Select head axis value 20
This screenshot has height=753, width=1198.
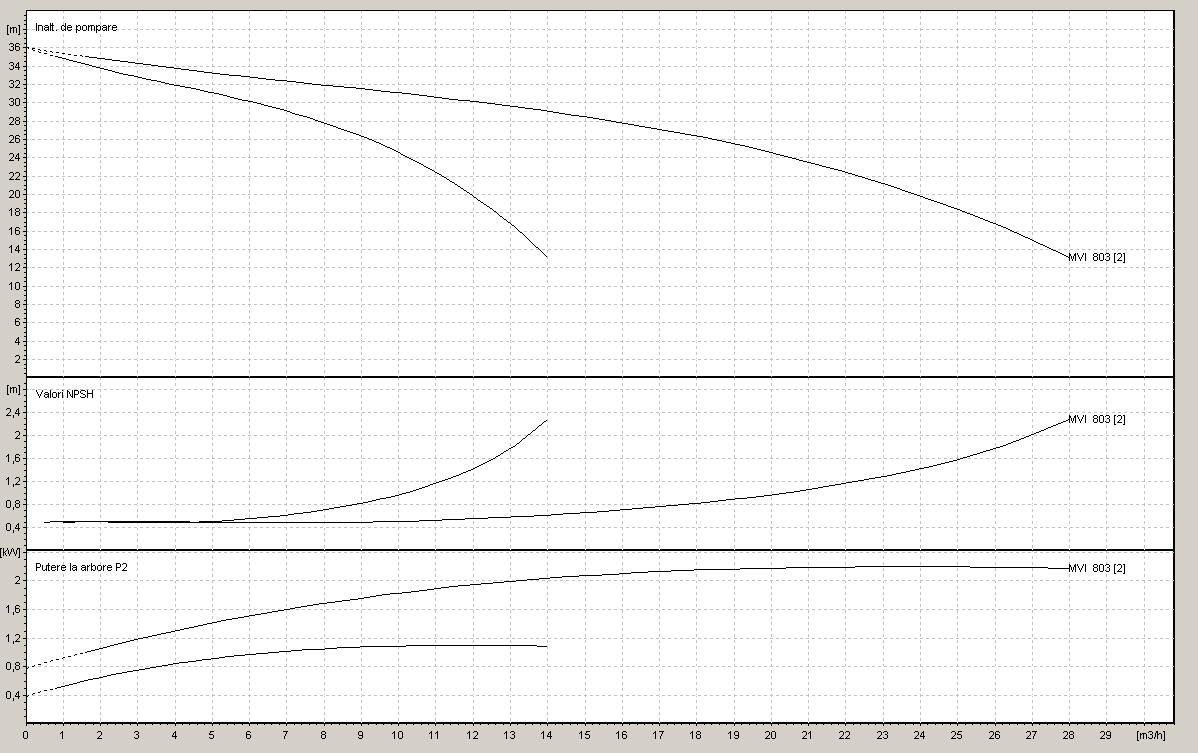click(14, 194)
